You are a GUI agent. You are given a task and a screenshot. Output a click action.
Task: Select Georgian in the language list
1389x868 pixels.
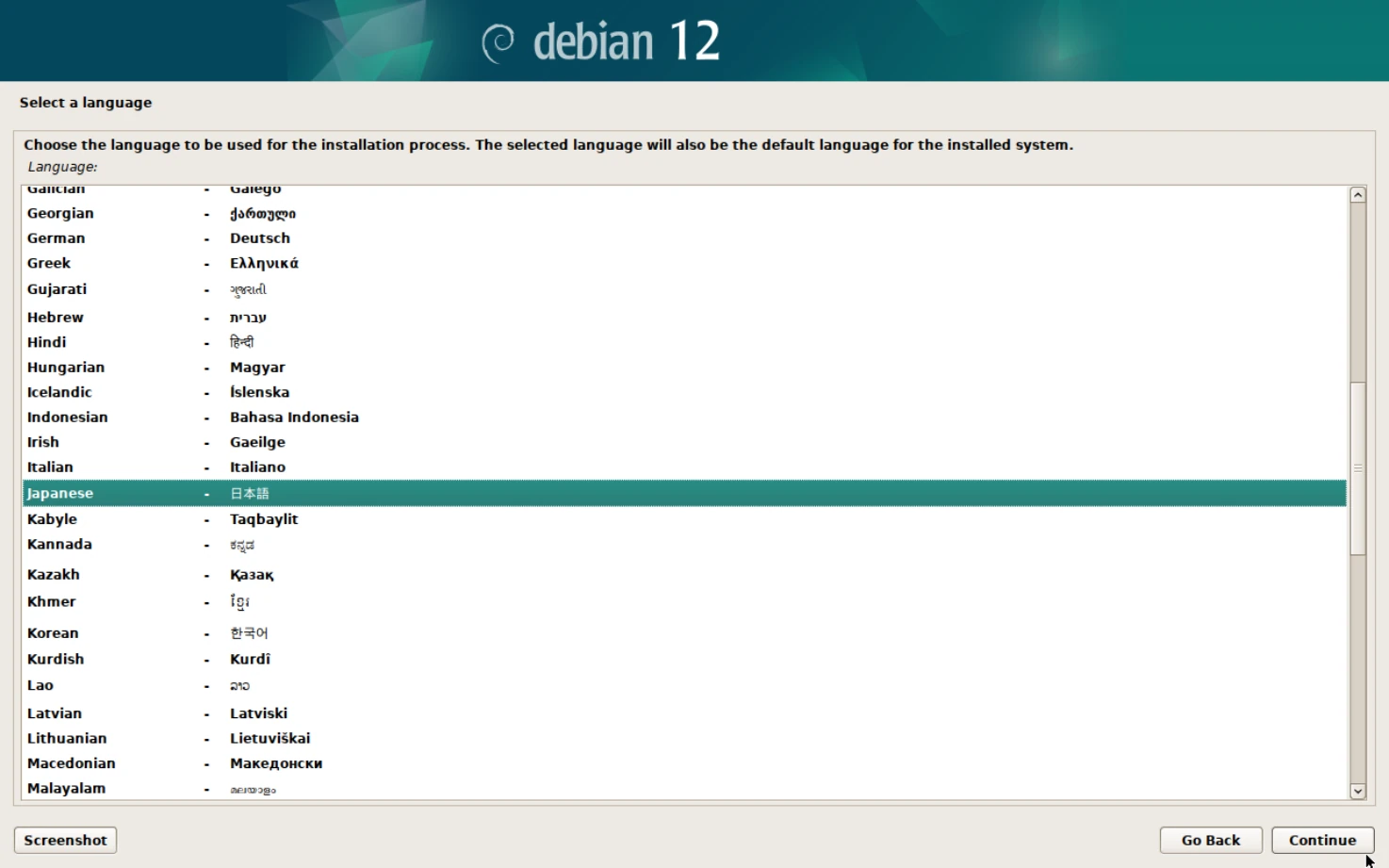coord(684,214)
